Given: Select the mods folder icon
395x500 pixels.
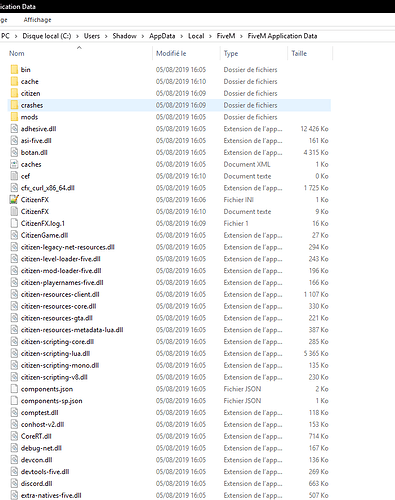Looking at the screenshot, I should click(14, 117).
